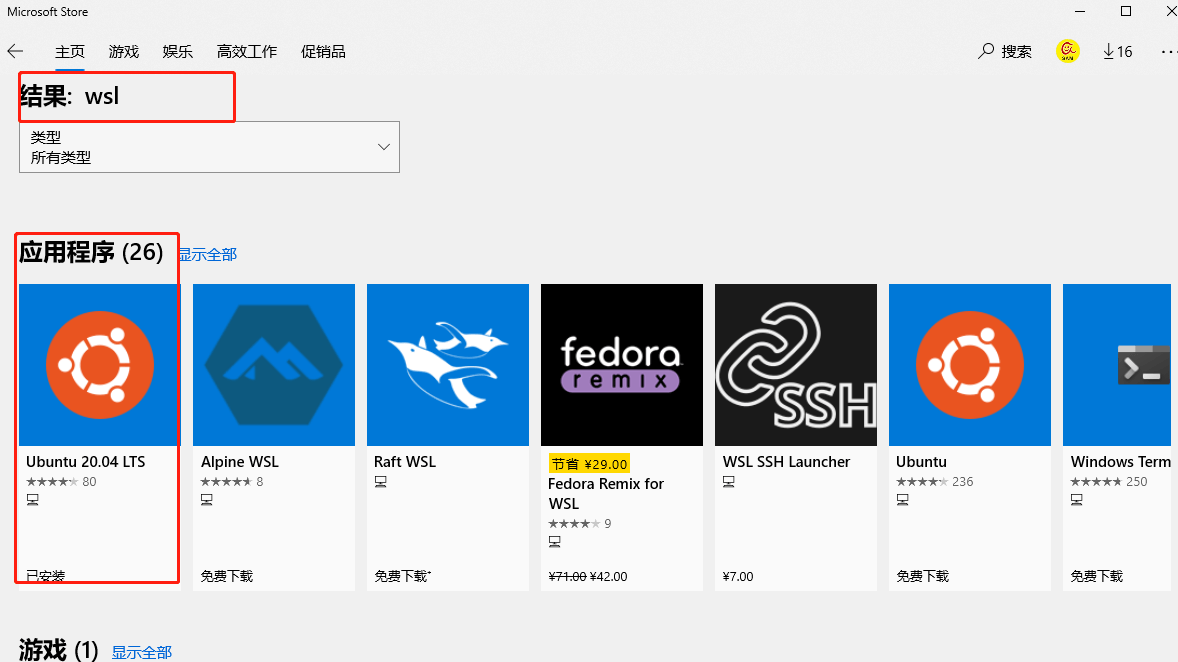Click the Windows Terminal star rating
The image size is (1178, 662).
(1096, 482)
